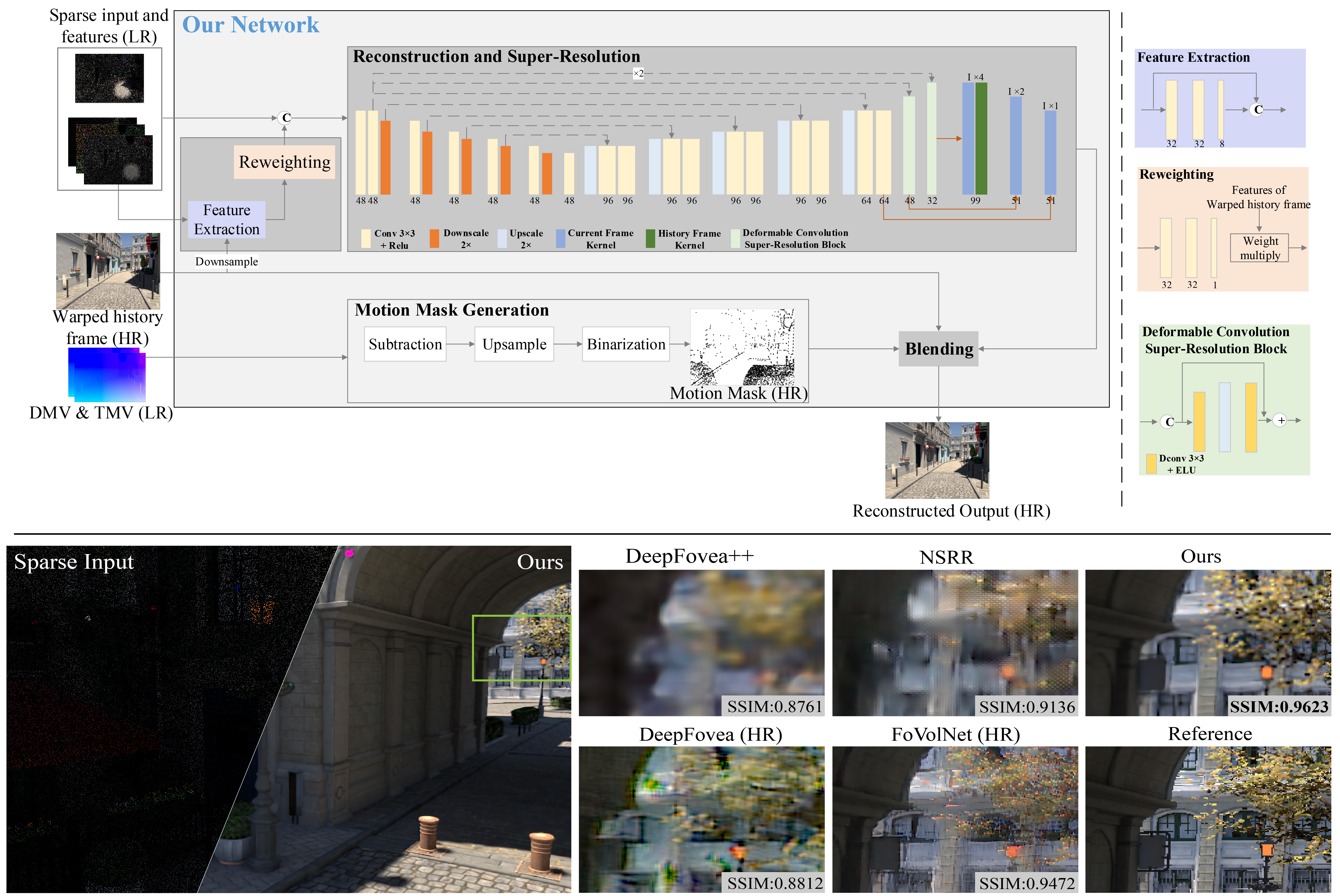This screenshot has width=1340, height=896.
Task: Click the Reweighting module in network
Action: click(x=284, y=162)
